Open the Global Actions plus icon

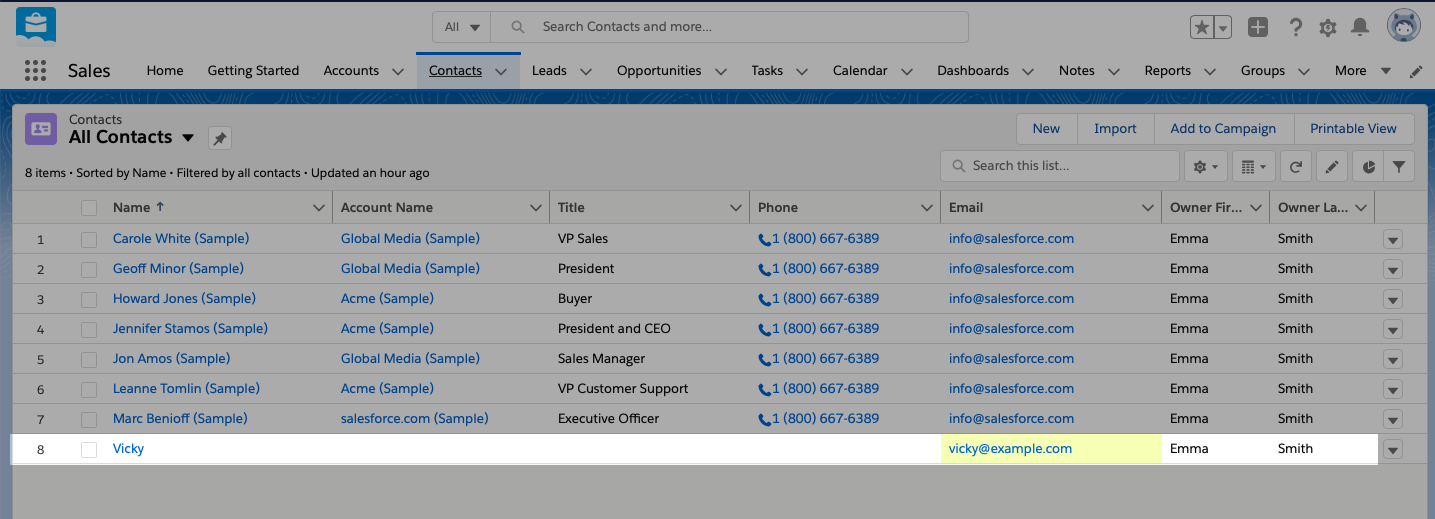click(x=1258, y=27)
